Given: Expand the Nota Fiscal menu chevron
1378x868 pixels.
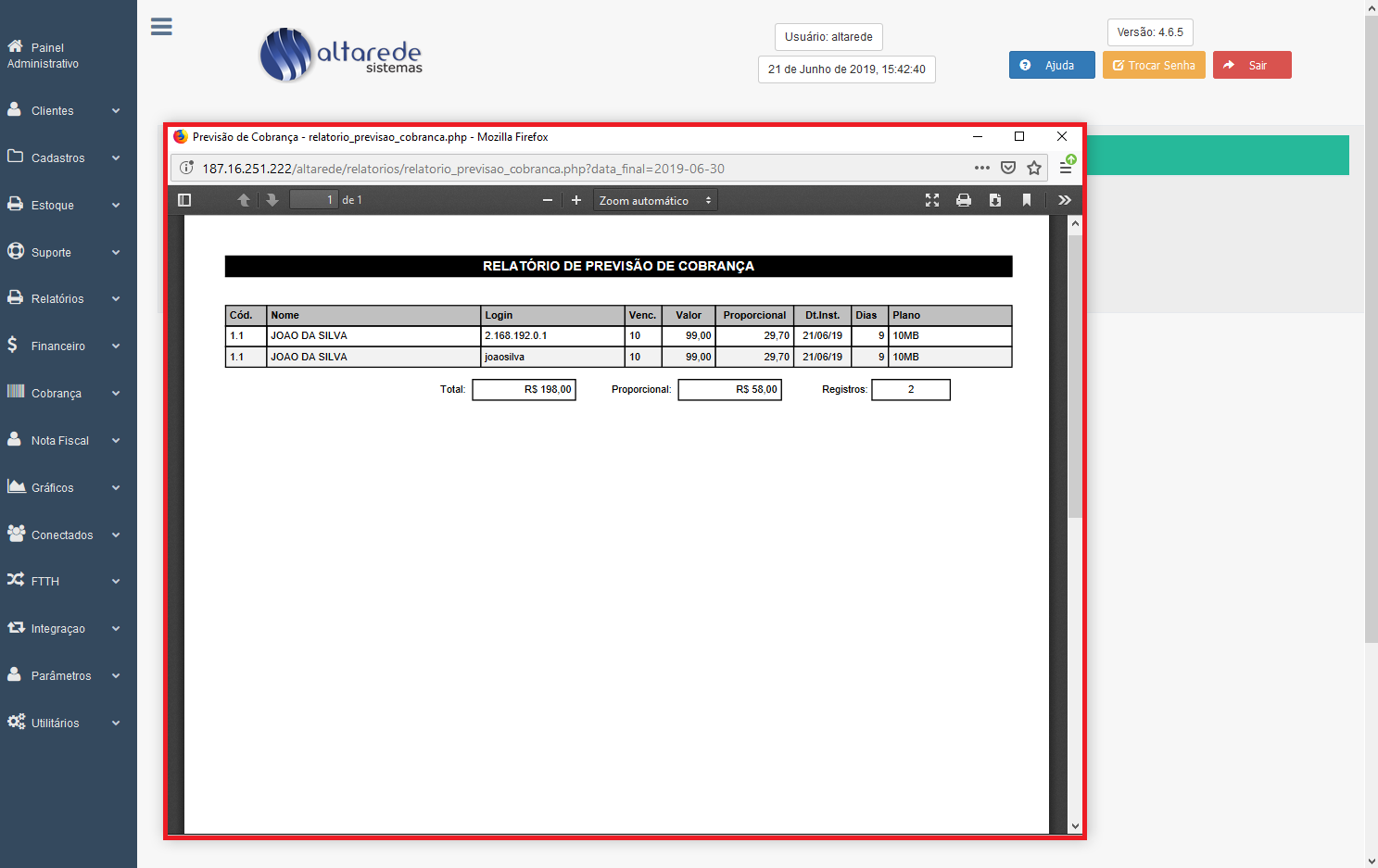Looking at the screenshot, I should 116,440.
